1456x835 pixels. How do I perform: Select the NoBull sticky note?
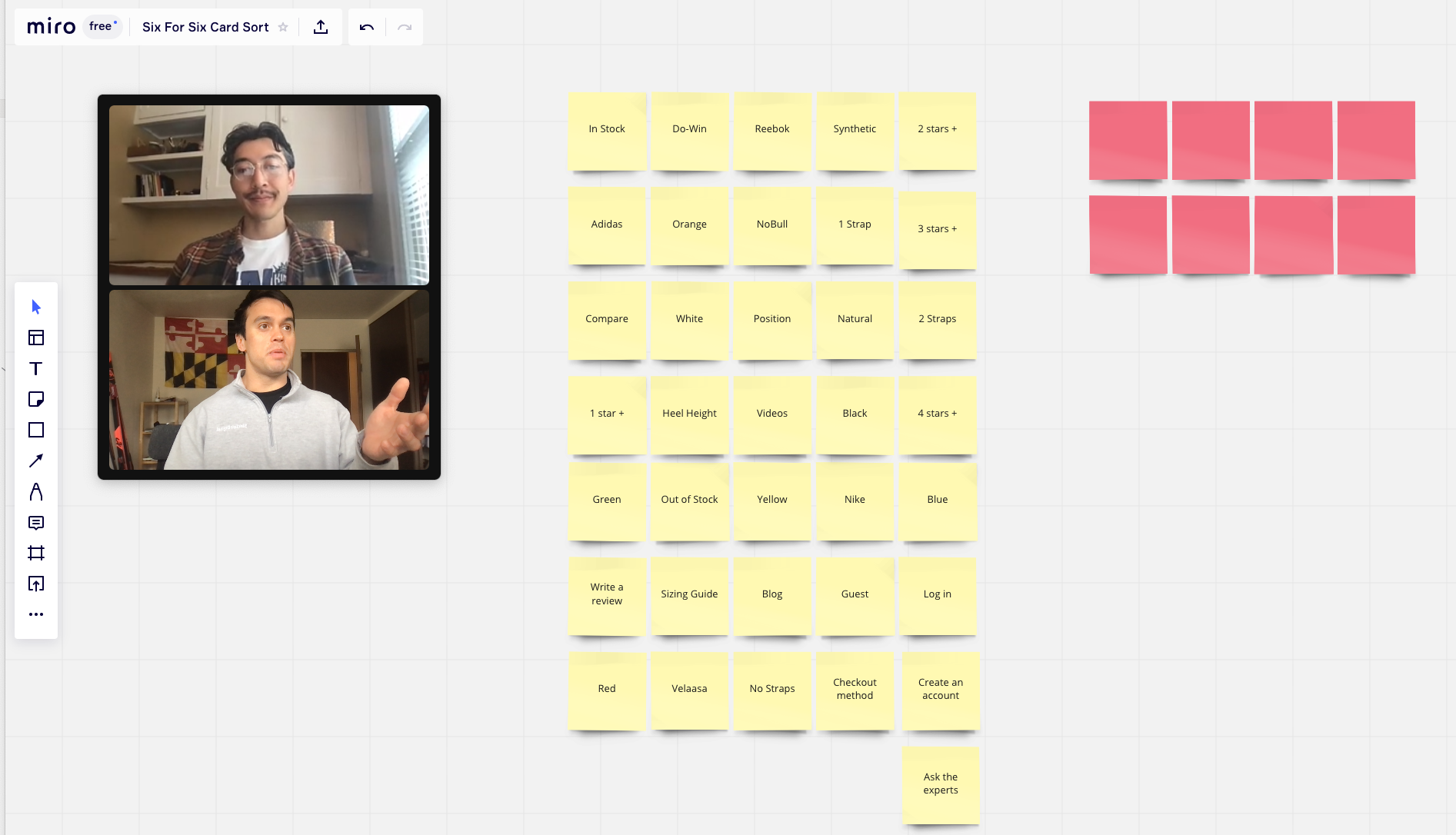772,226
